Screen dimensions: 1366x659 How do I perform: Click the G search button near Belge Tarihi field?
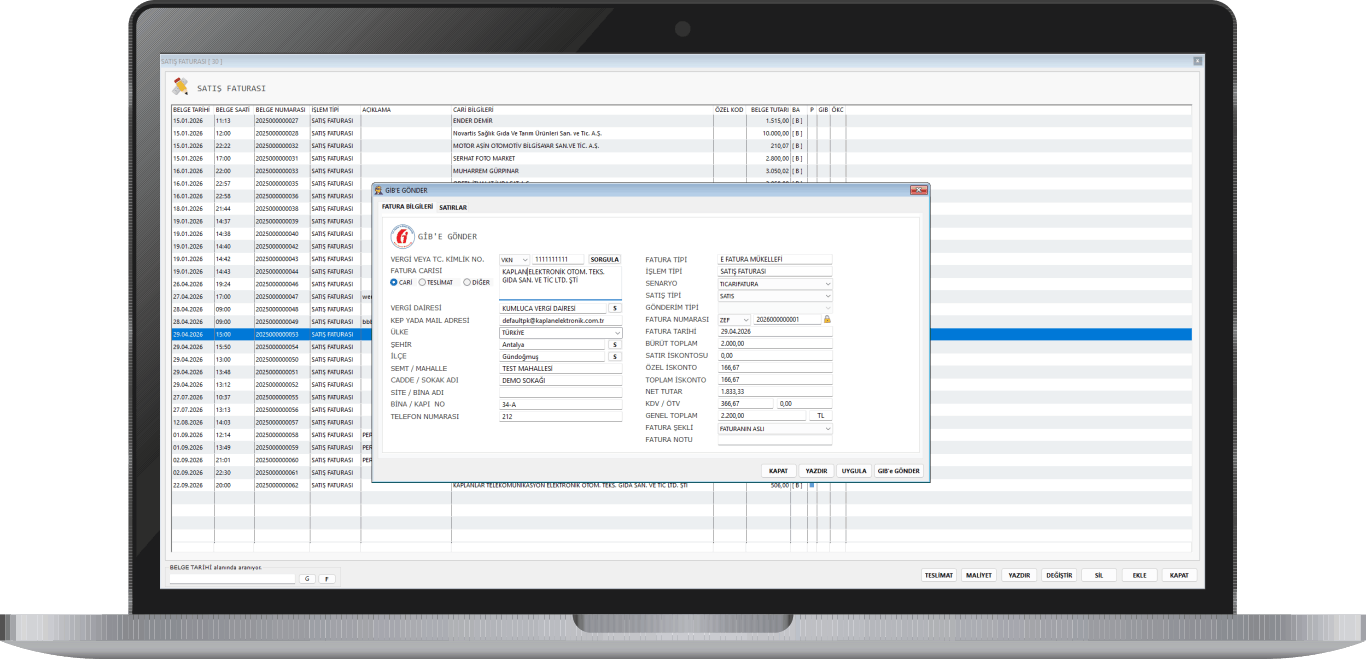(307, 578)
